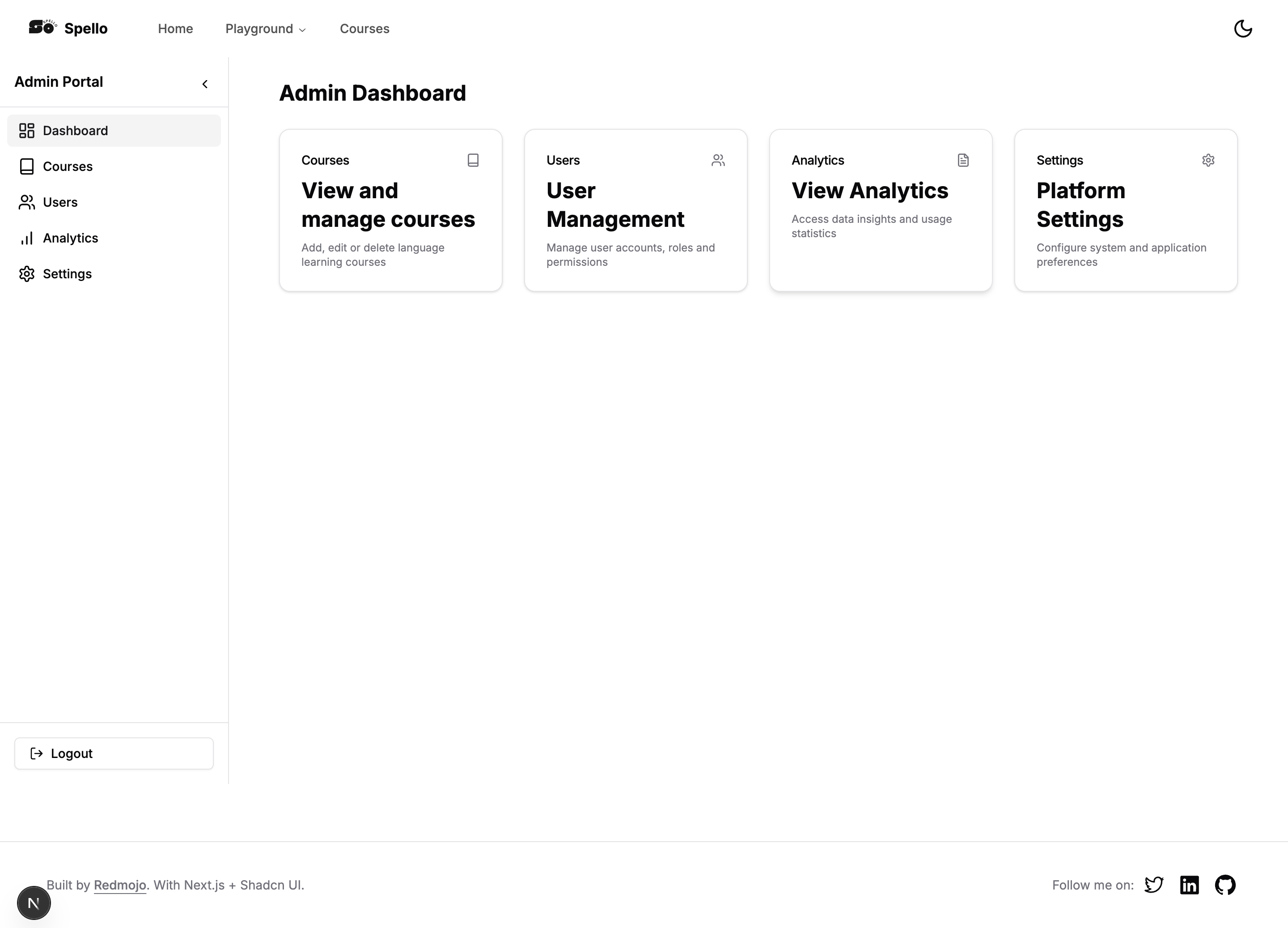Open Courses in the top navigation bar
1288x928 pixels.
pos(364,29)
